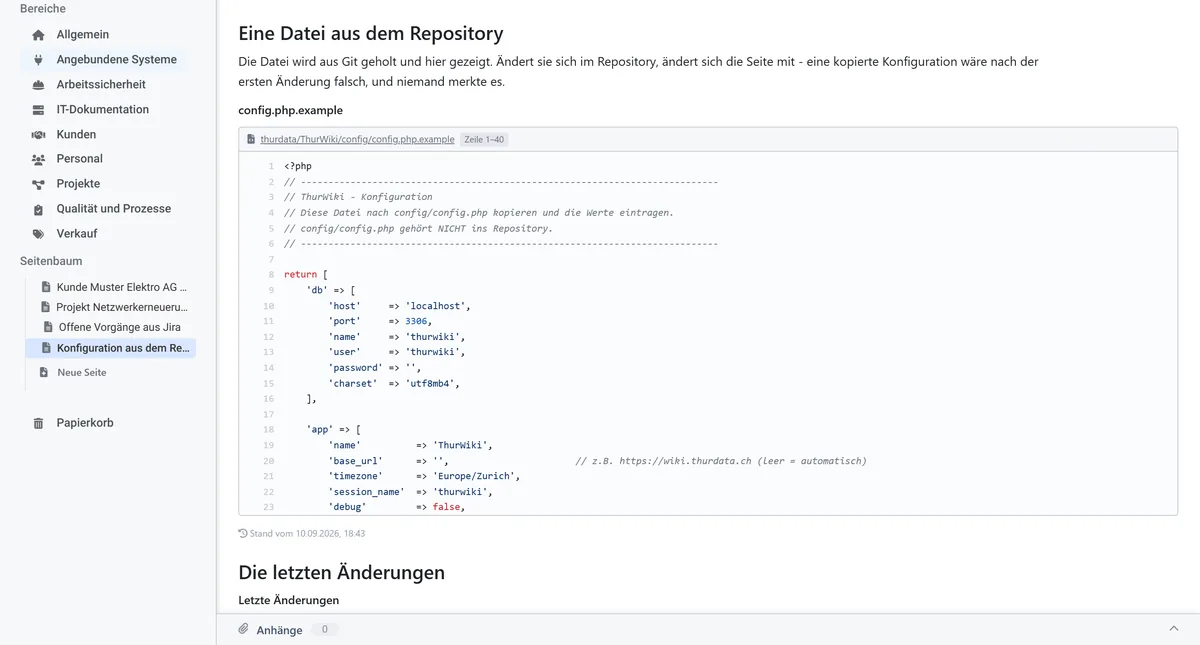Open IT-Dokumentation in the sidebar
Viewport: 1200px width, 645px height.
point(103,110)
